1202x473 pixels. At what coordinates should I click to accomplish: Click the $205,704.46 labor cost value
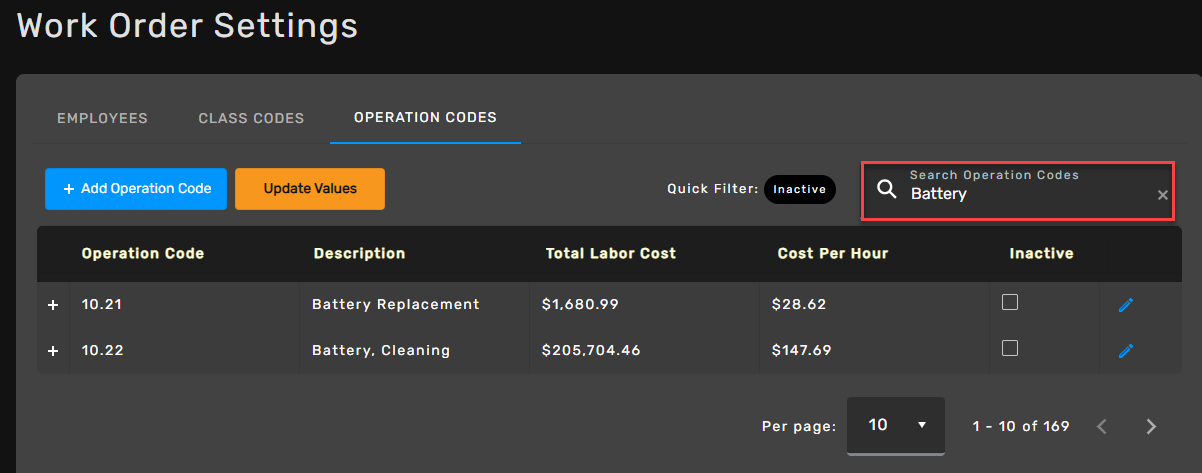(591, 350)
